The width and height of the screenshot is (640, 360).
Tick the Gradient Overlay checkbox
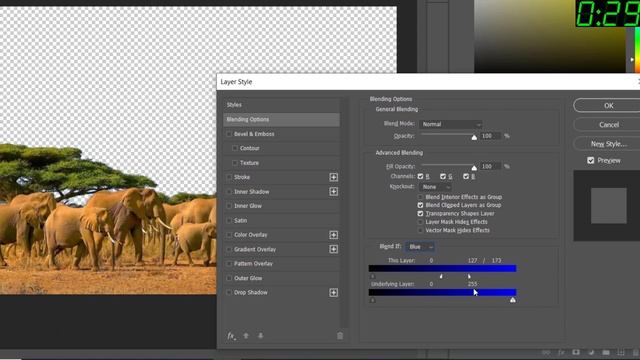(229, 249)
